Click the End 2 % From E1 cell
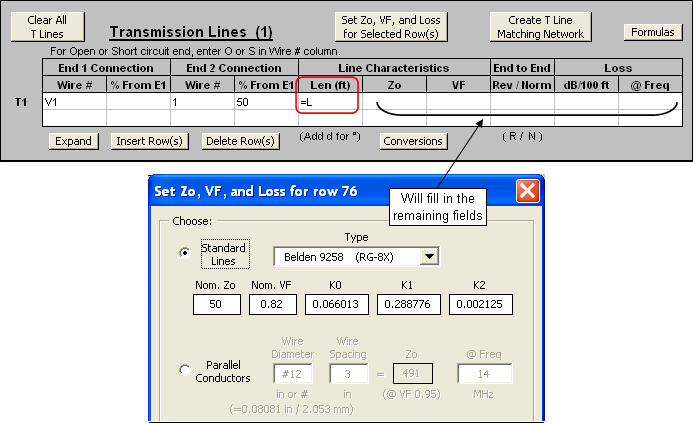 point(265,102)
